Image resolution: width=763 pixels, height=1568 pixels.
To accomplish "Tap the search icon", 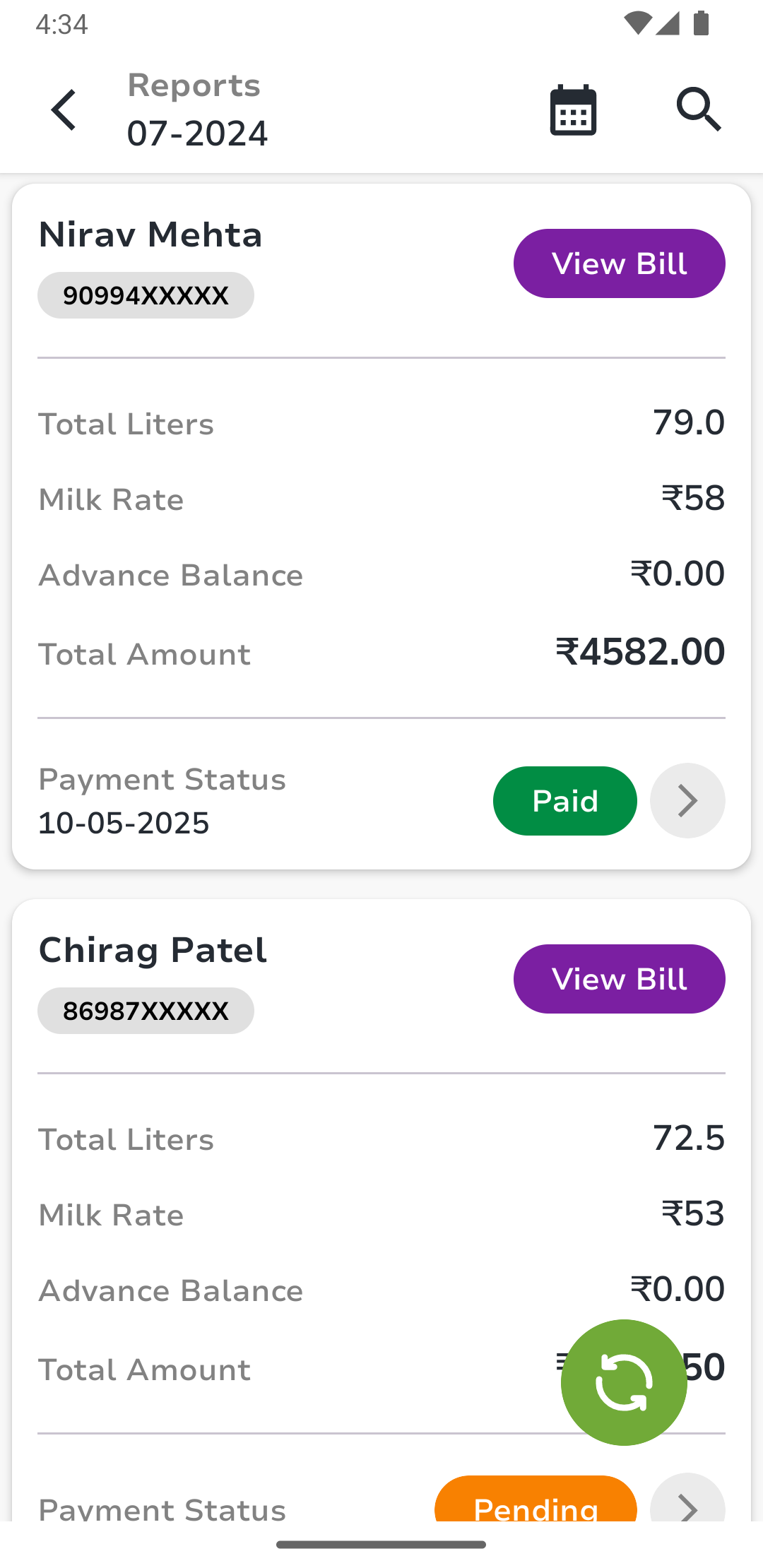I will click(x=699, y=109).
